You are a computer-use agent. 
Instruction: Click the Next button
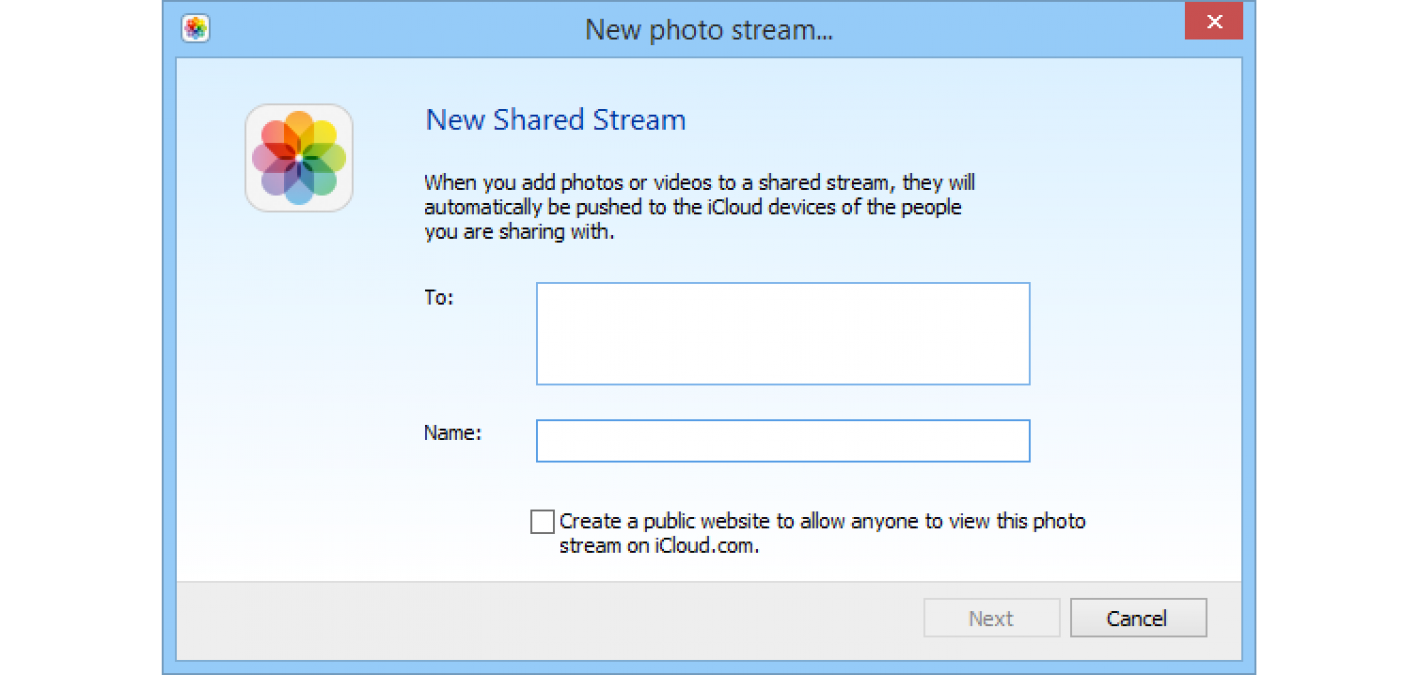(x=992, y=618)
